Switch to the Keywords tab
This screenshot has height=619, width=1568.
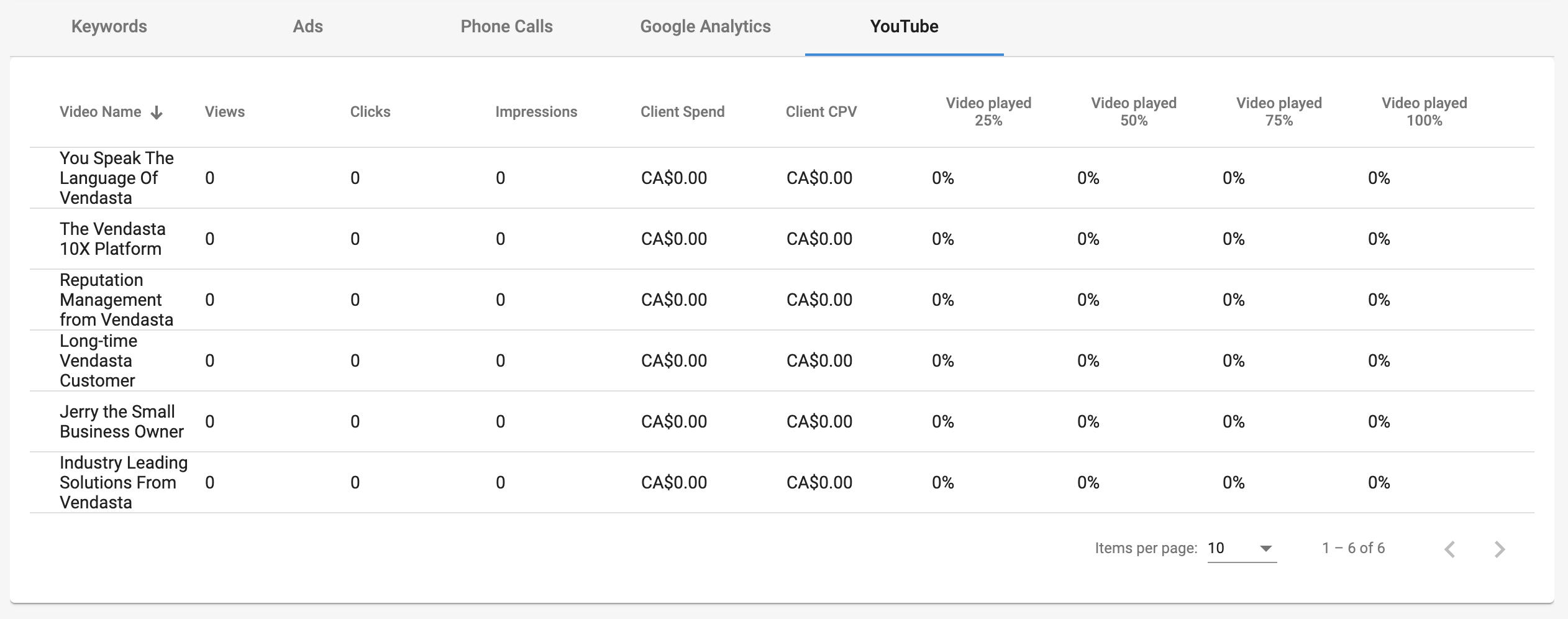109,26
